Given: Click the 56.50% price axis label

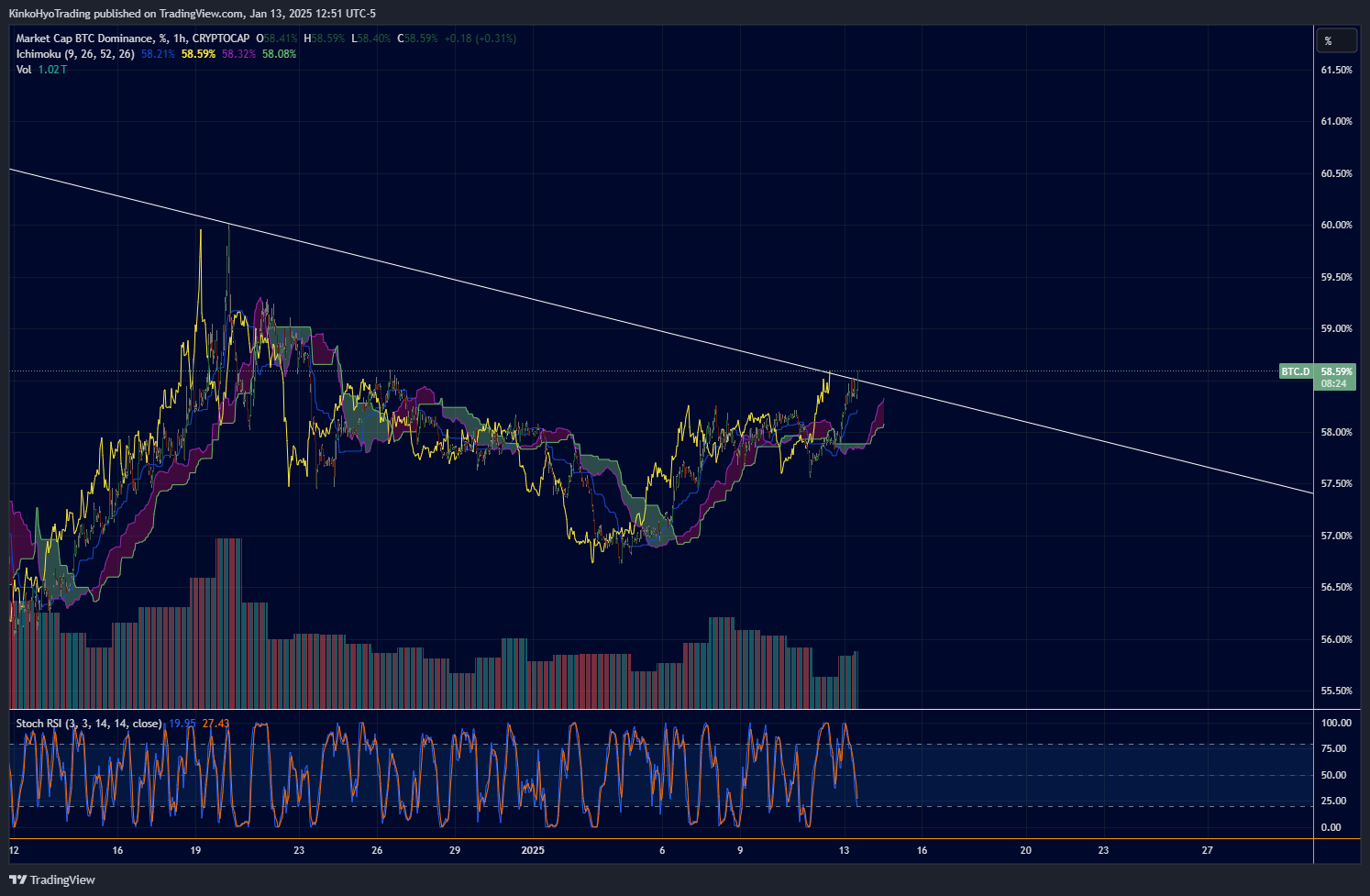Looking at the screenshot, I should click(1336, 587).
